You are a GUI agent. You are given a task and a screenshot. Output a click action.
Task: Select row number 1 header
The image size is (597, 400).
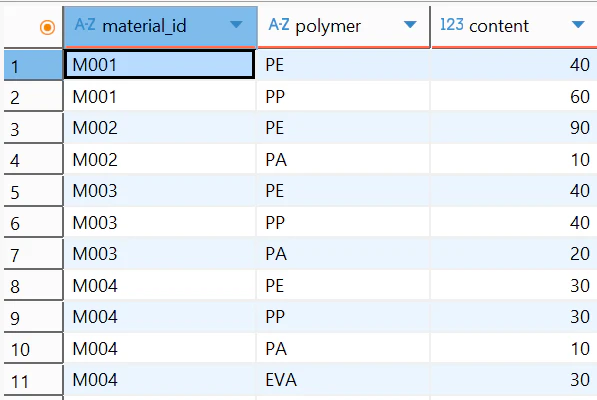[x=33, y=65]
